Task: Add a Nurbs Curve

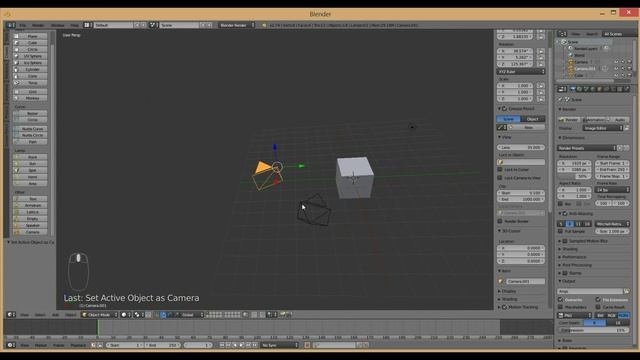Action: (x=30, y=129)
